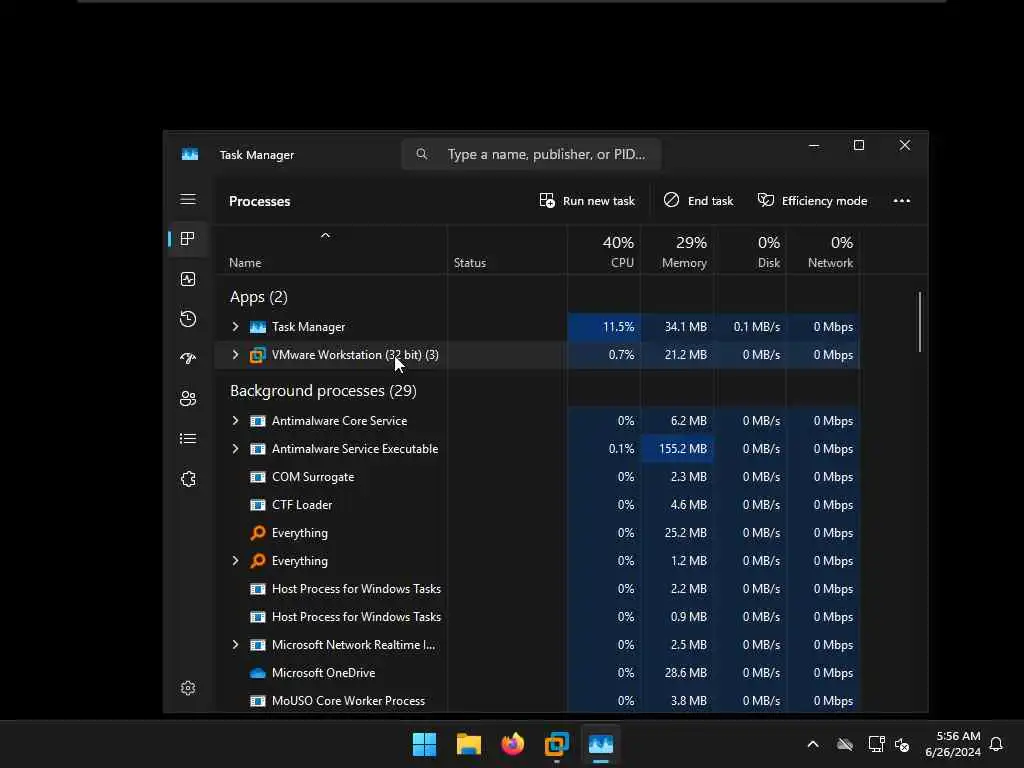Click the Everything 25.2 MB process icon
The height and width of the screenshot is (768, 1024).
(x=258, y=533)
